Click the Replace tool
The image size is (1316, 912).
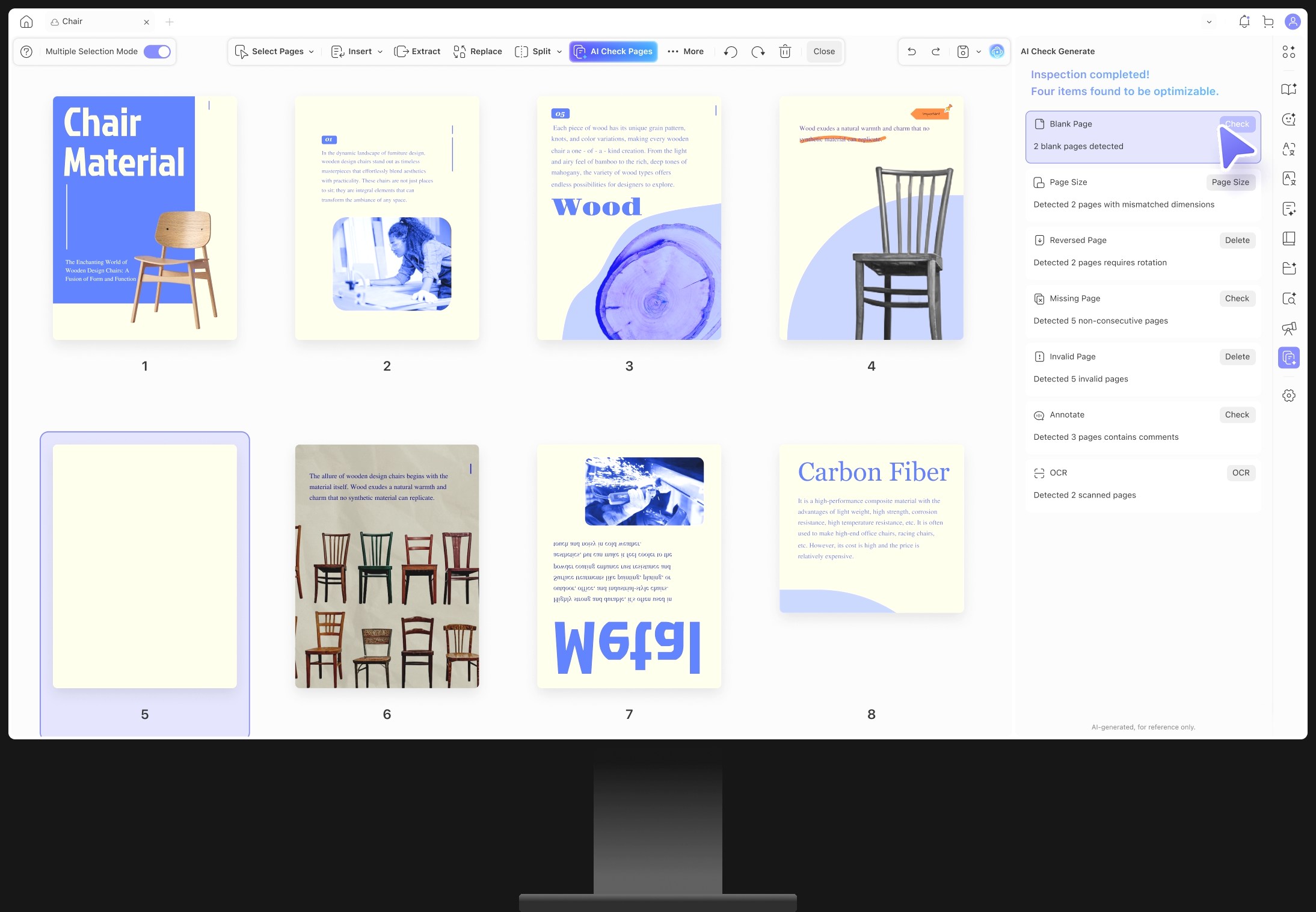(478, 52)
